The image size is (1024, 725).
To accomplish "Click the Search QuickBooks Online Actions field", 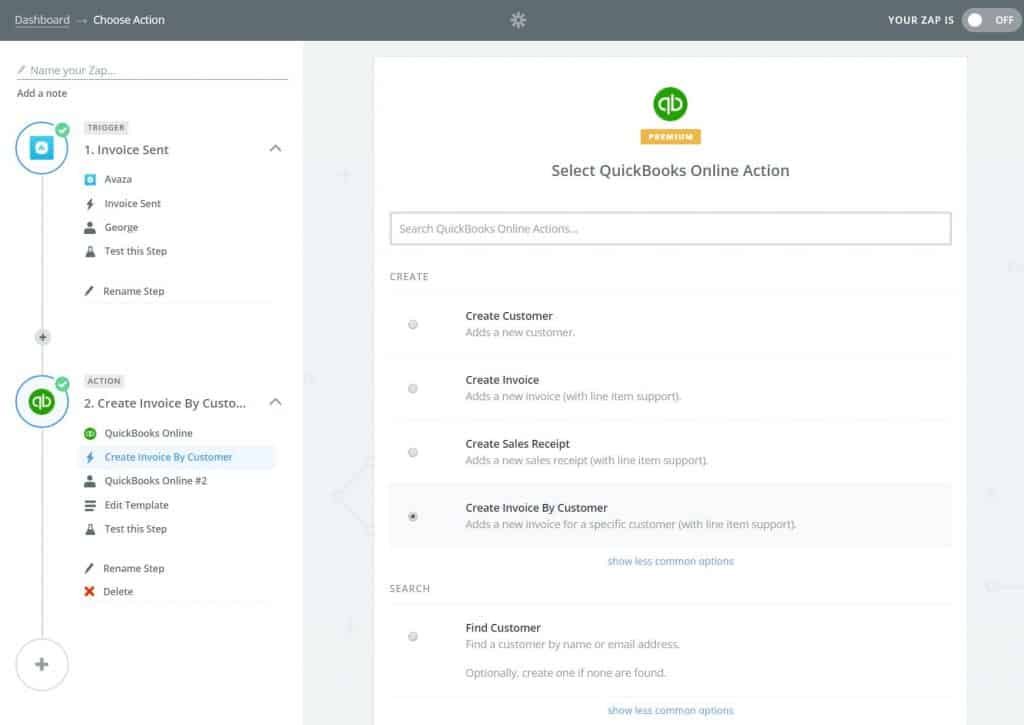I will [x=670, y=228].
